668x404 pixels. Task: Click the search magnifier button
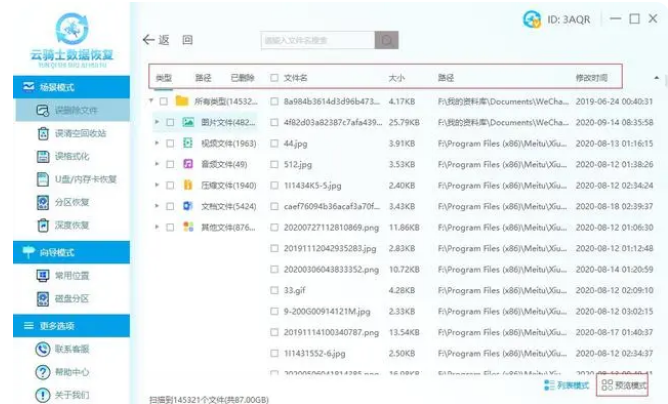point(386,40)
